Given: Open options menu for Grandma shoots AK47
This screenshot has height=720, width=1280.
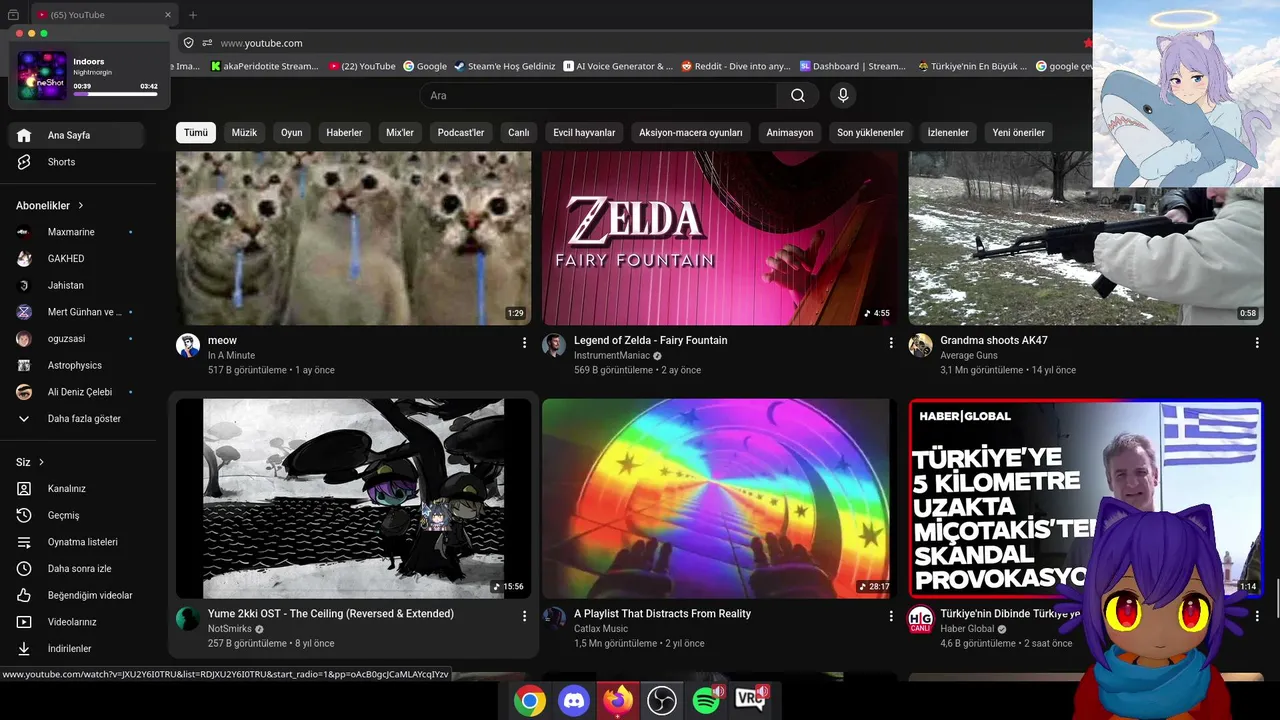Looking at the screenshot, I should click(1257, 343).
